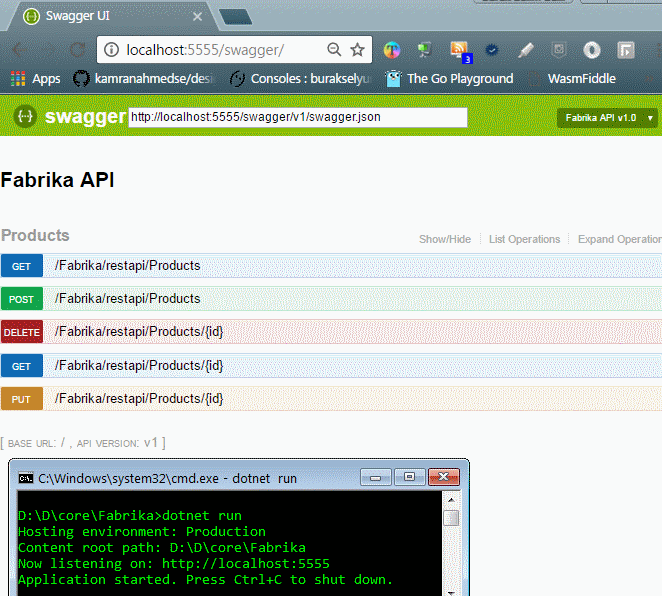
Task: Open the kamranahmedse GitHub bookmark
Action: coord(144,79)
